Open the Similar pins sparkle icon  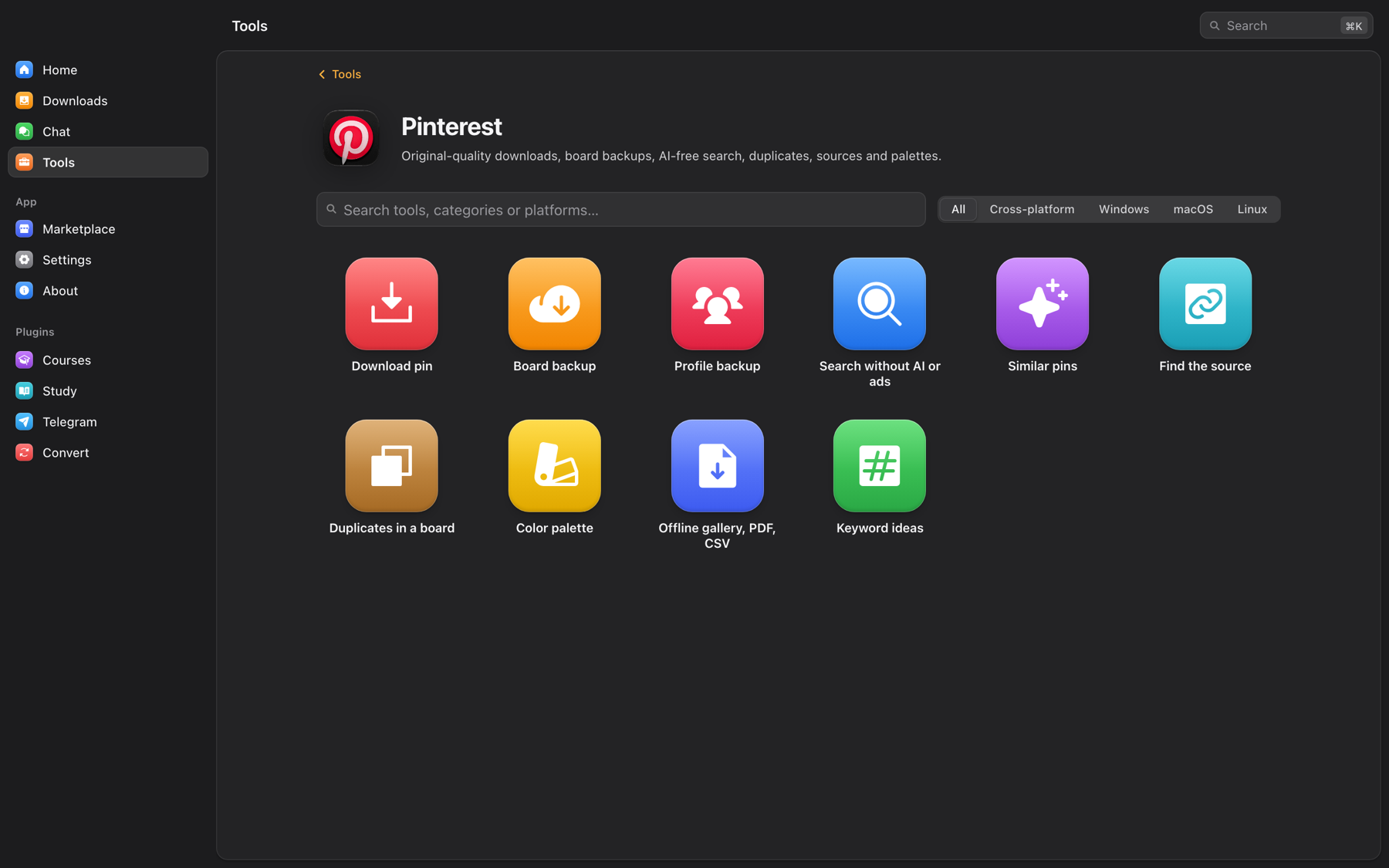tap(1043, 303)
